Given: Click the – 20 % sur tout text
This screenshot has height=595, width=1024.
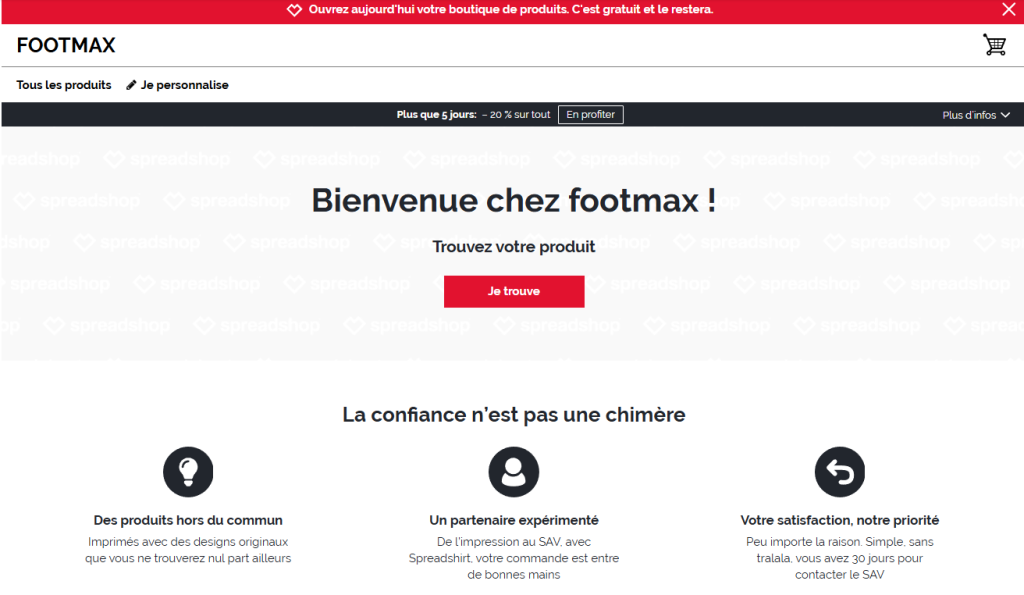Looking at the screenshot, I should pyautogui.click(x=516, y=115).
